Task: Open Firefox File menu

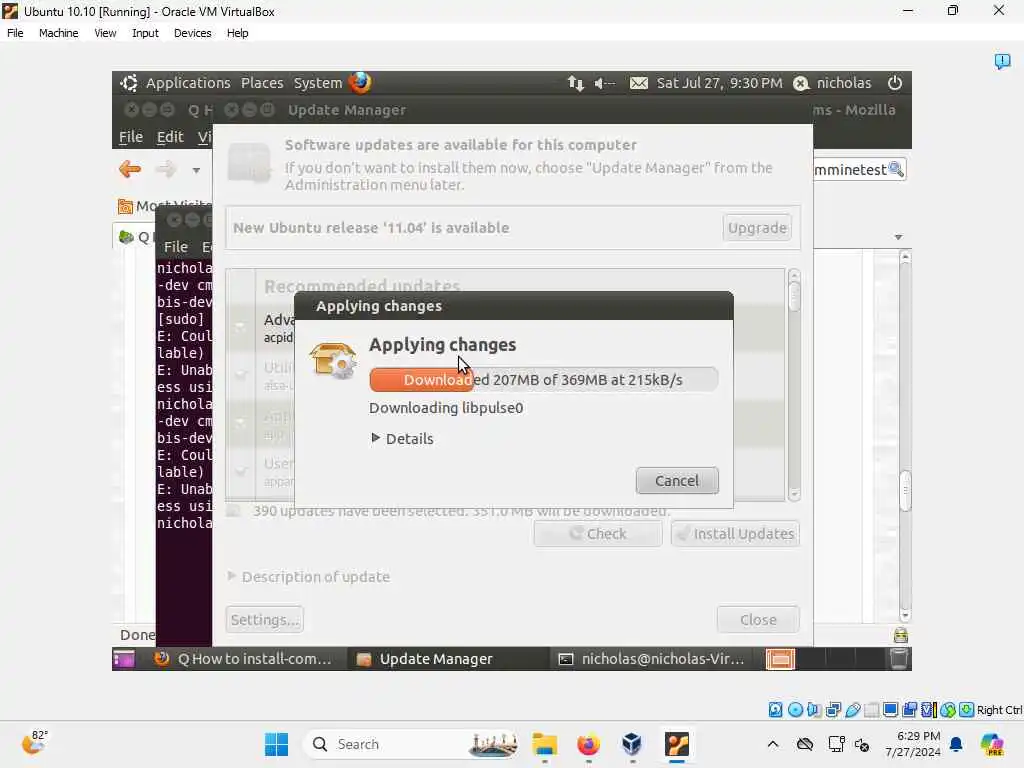Action: pyautogui.click(x=131, y=136)
